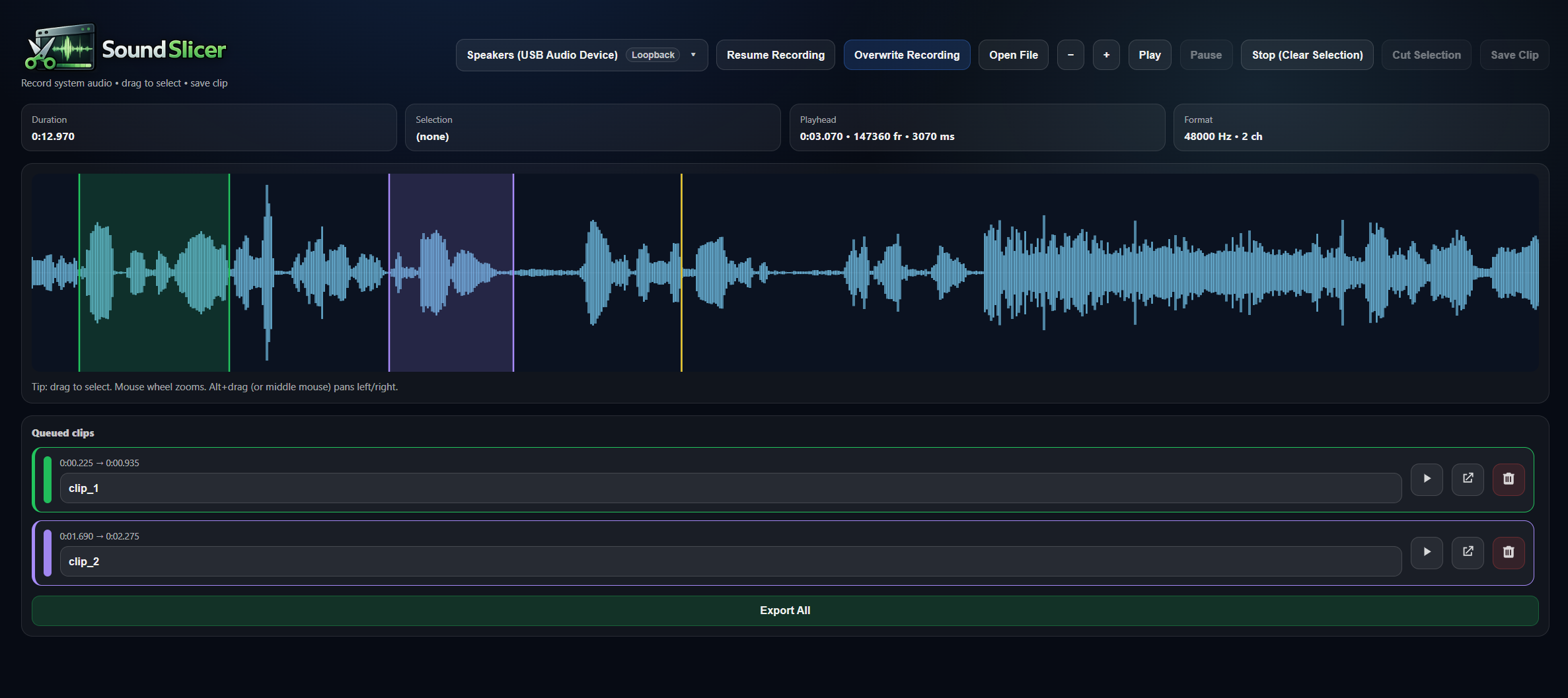This screenshot has height=698, width=1568.
Task: Export clip_2 using the external-link icon
Action: 1468,552
